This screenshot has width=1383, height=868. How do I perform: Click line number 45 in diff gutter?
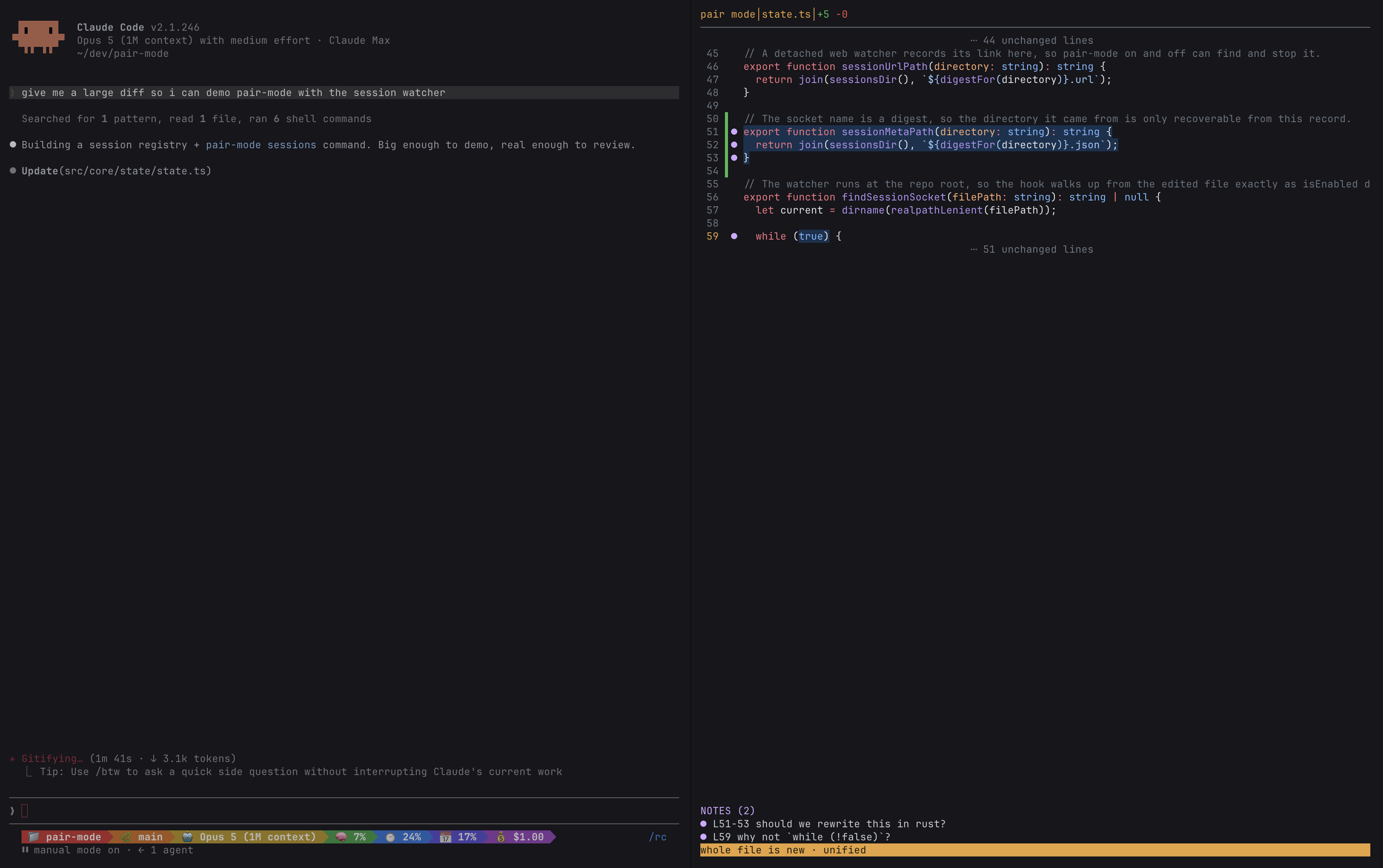click(x=713, y=53)
